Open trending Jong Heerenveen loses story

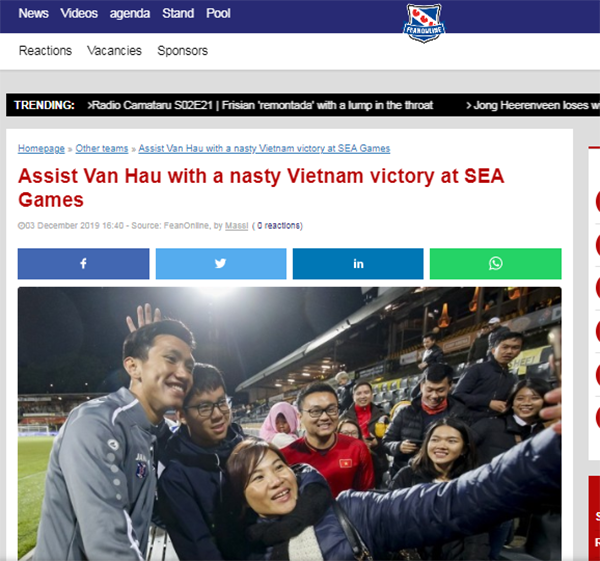[533, 105]
